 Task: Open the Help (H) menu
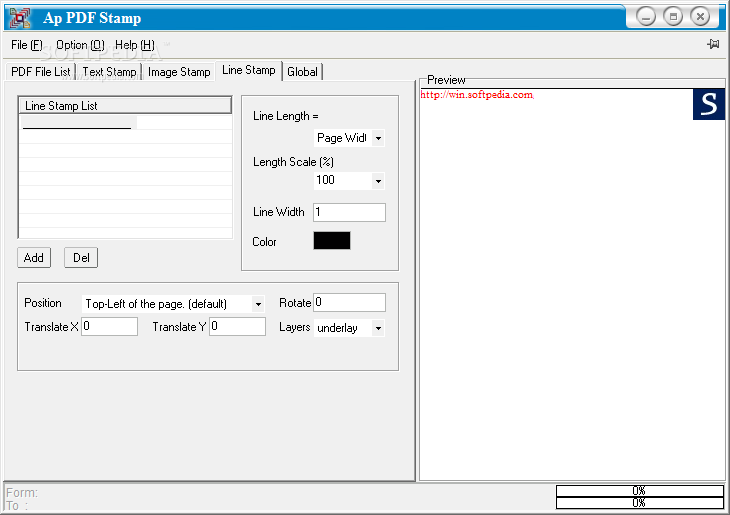(x=135, y=45)
